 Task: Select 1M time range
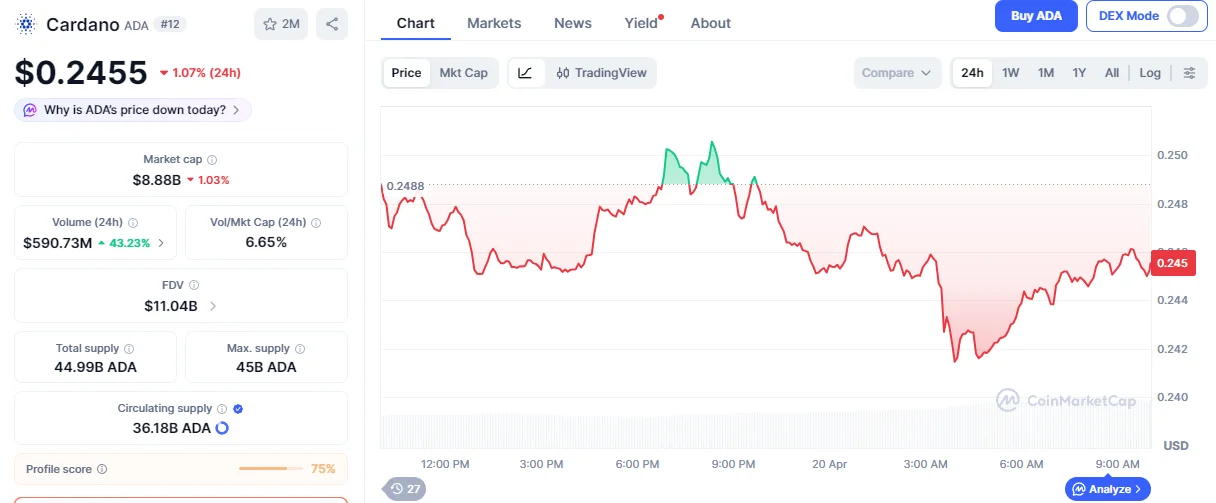point(1046,73)
